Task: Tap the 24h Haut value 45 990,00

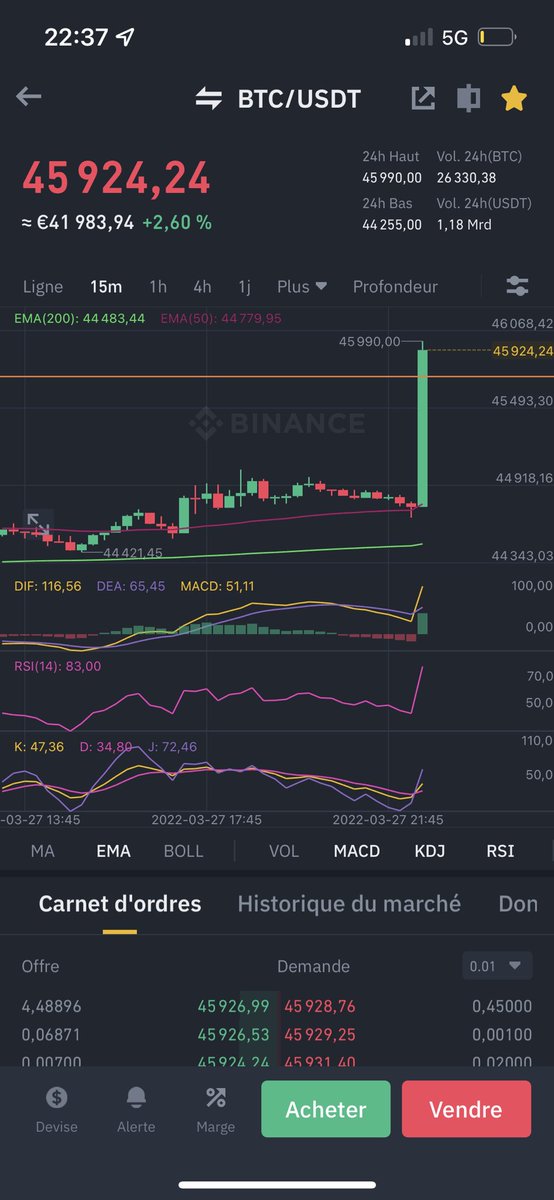Action: (393, 178)
